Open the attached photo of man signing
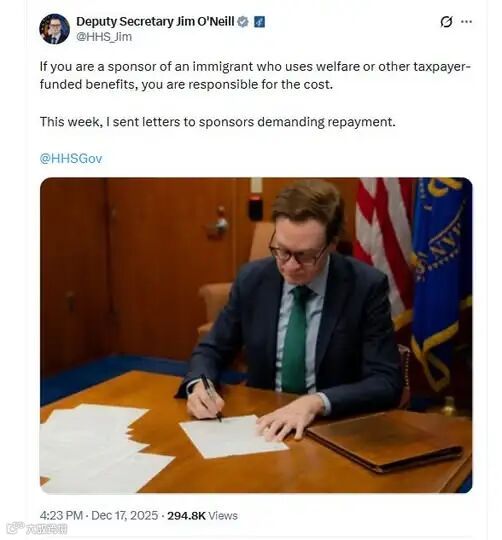The width and height of the screenshot is (502, 540). coord(256,335)
